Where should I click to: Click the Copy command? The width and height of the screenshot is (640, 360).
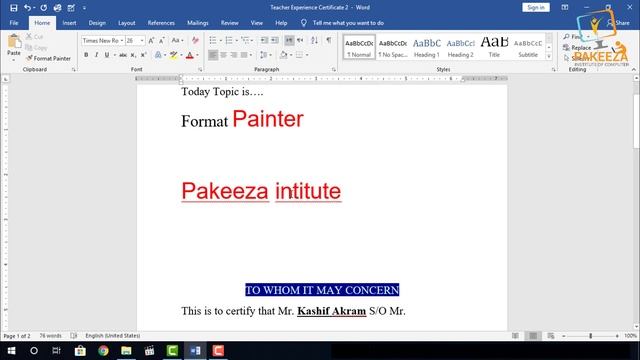coord(36,48)
